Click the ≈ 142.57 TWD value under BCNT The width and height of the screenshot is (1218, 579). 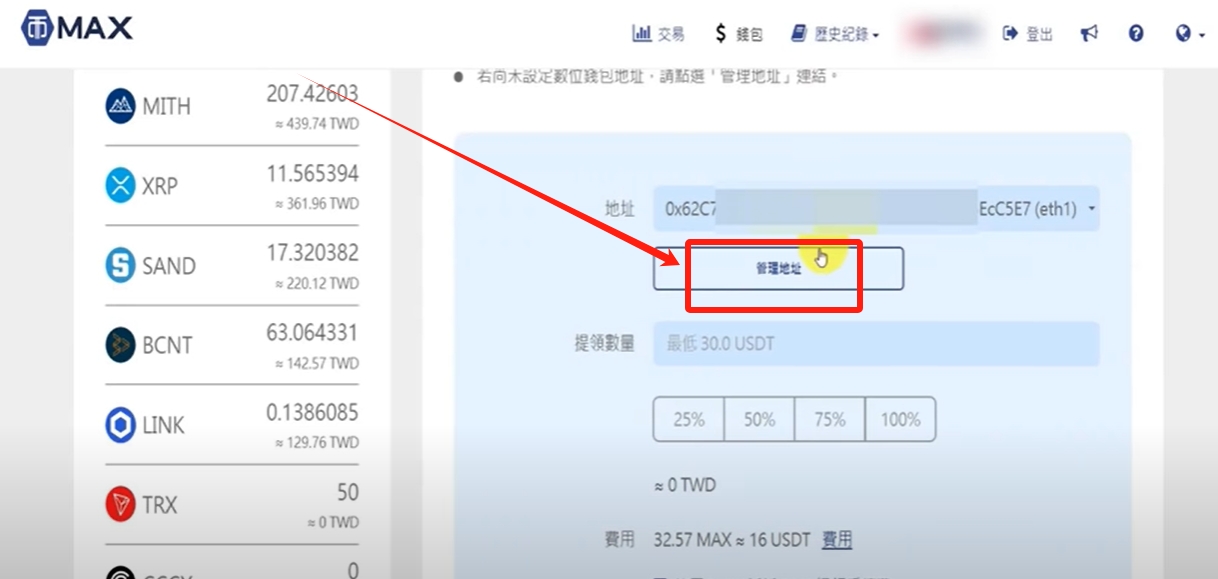(x=317, y=364)
